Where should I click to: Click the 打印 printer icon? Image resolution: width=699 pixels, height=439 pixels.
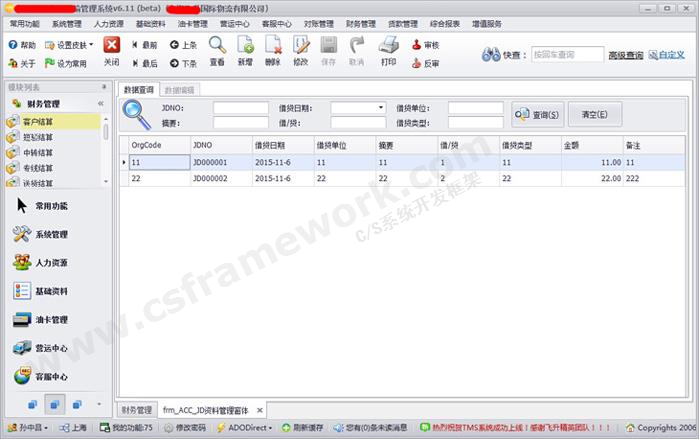click(388, 46)
